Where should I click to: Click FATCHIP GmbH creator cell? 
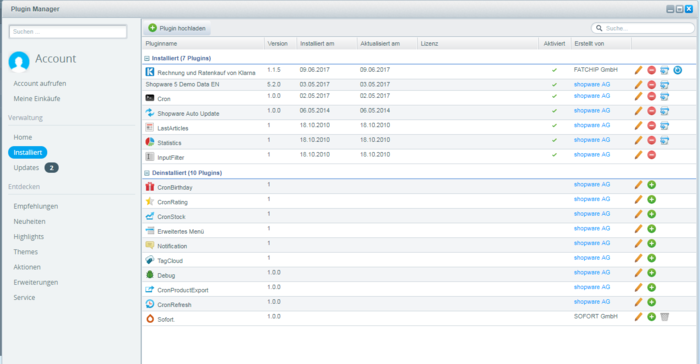596,70
